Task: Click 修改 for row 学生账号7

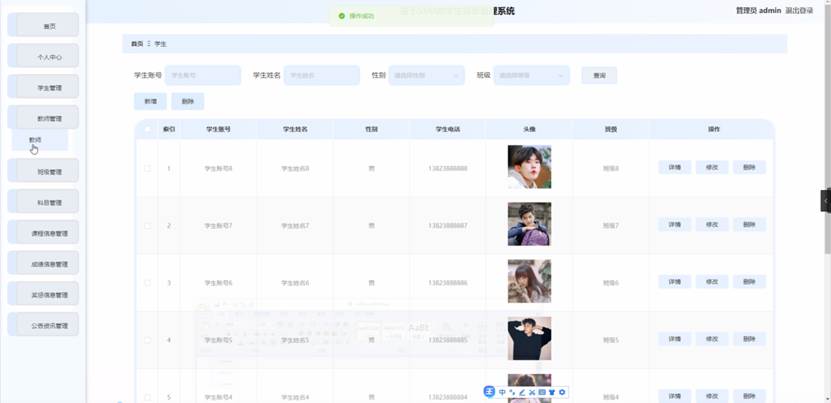Action: (x=712, y=225)
